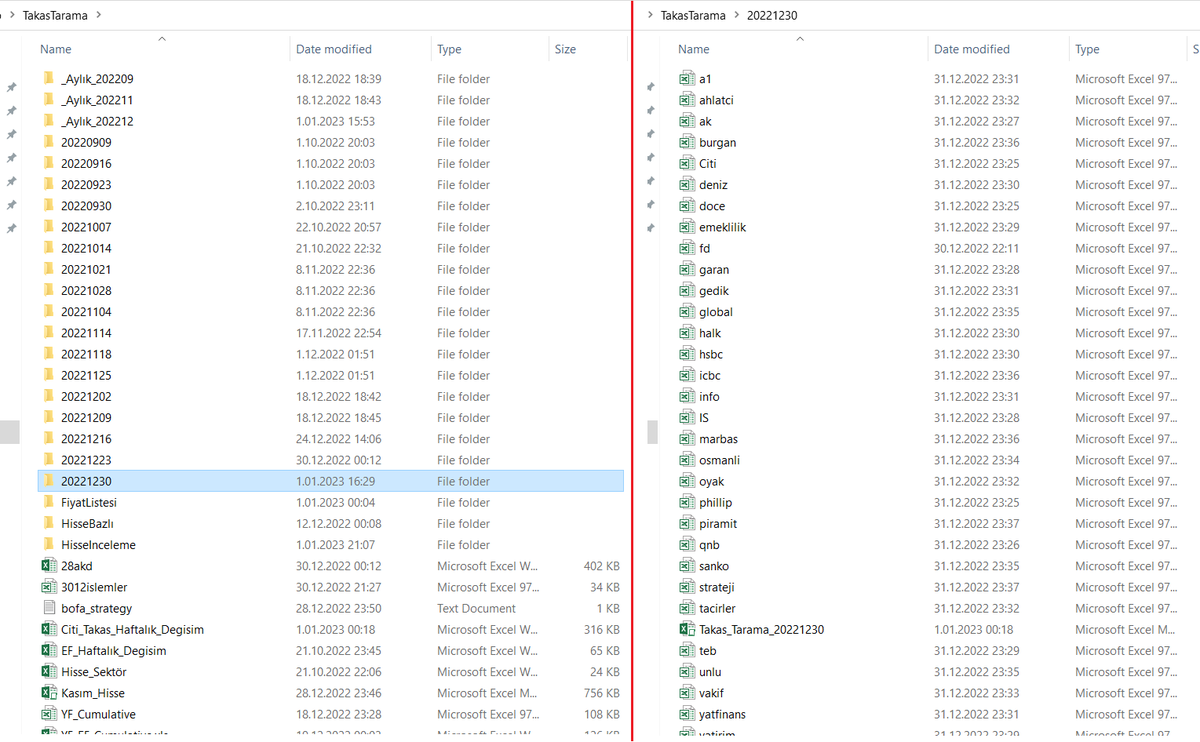Expand the chevron between TakasTarama and 20221230 breadcrumb
Screen dimensions: 1200x742
pos(737,16)
